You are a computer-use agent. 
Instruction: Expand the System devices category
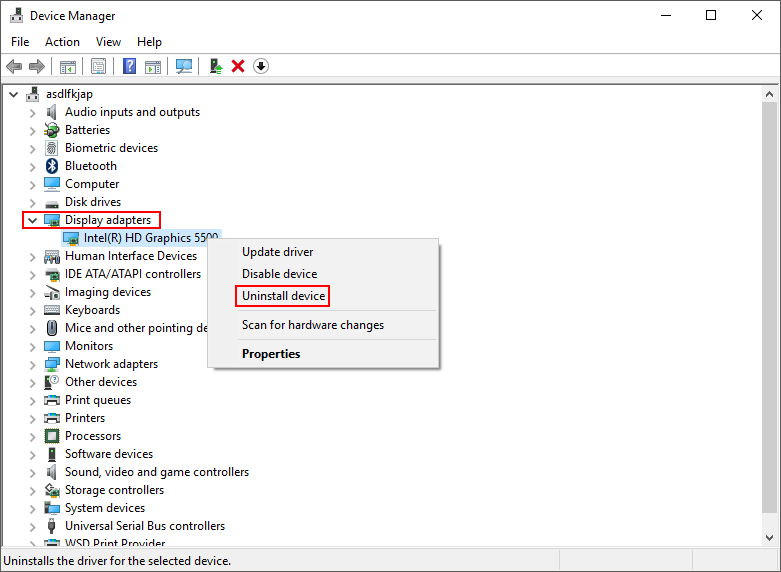[33, 508]
